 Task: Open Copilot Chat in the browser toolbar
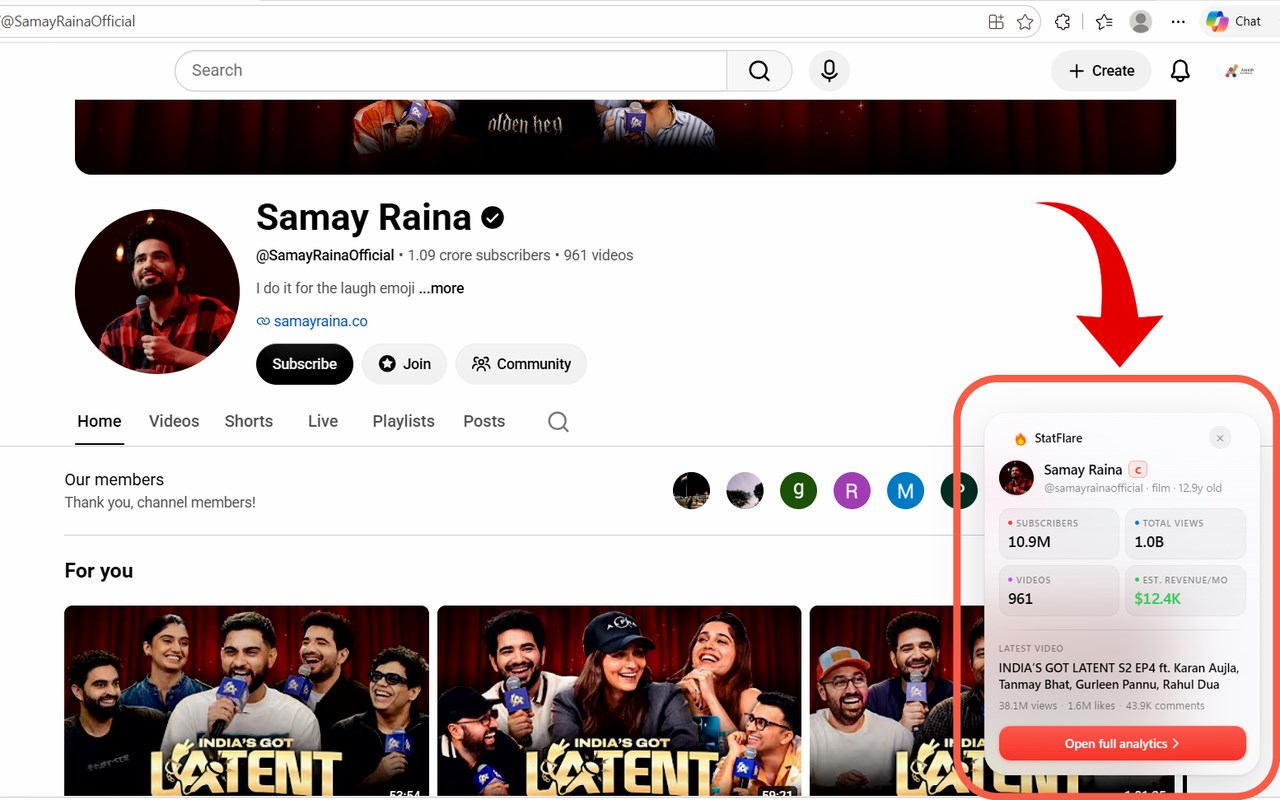[x=1233, y=21]
